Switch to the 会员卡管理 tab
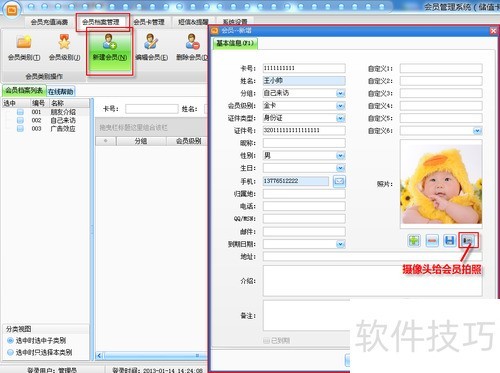Screen dimensions: 500x373 coord(149,22)
